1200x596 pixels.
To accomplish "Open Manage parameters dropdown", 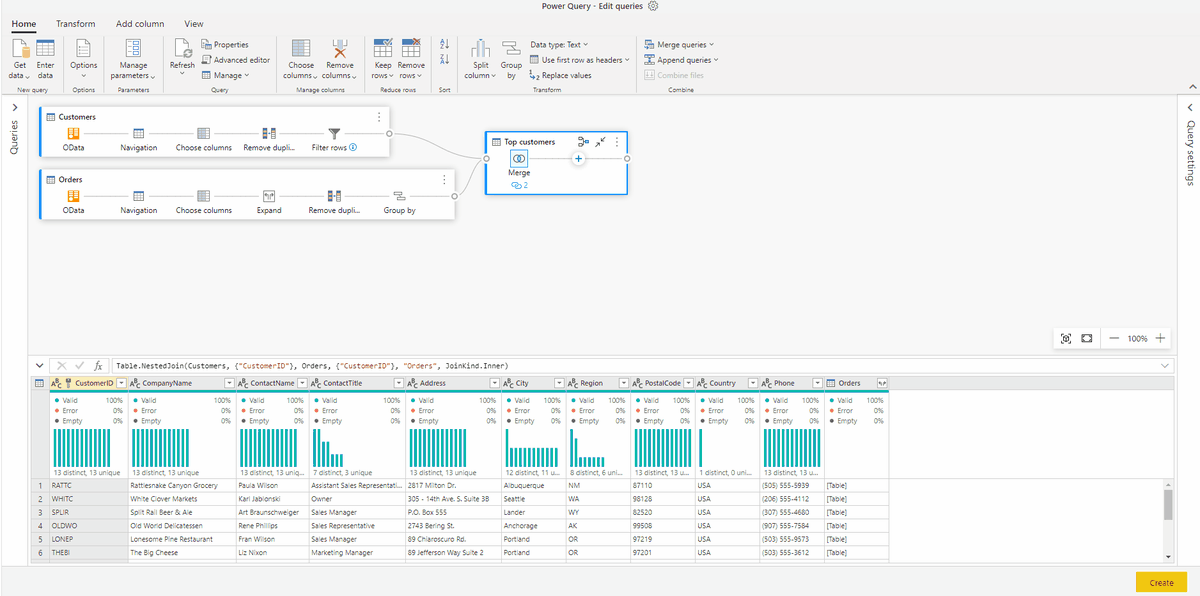I will 133,57.
